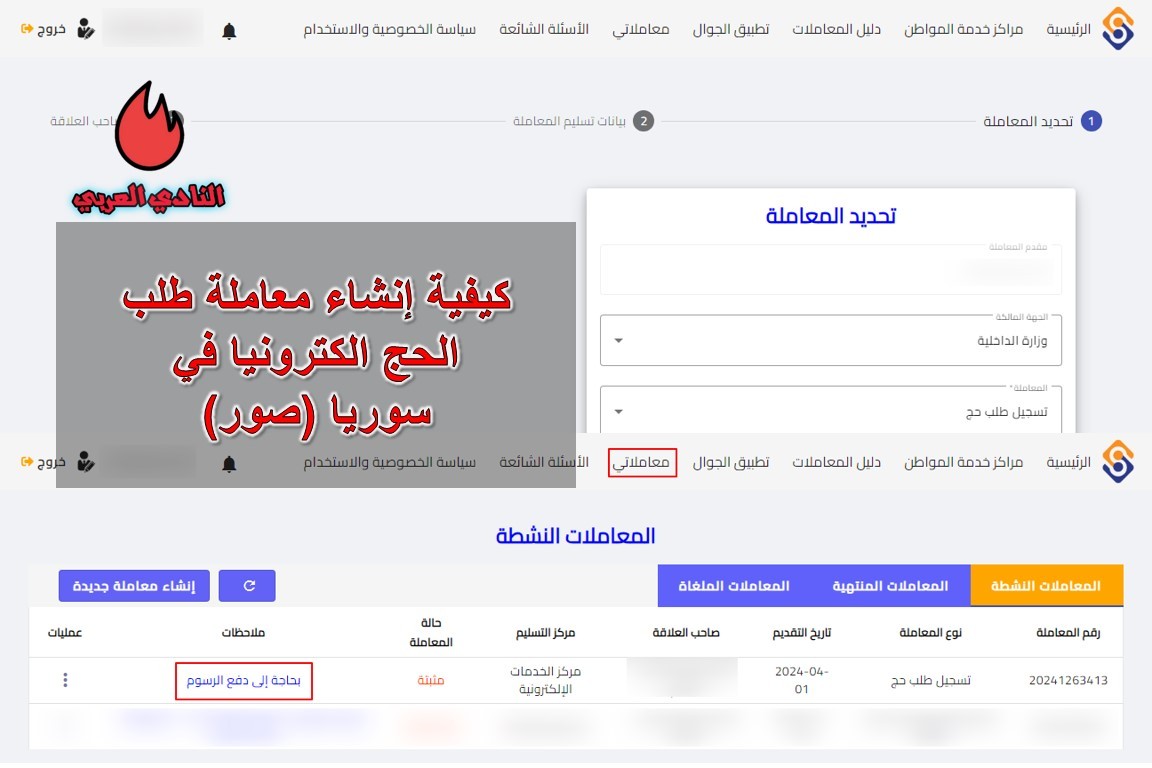
Task: Select step 2 بيانات تسليم المعاملة in the stepper
Action: pos(583,121)
